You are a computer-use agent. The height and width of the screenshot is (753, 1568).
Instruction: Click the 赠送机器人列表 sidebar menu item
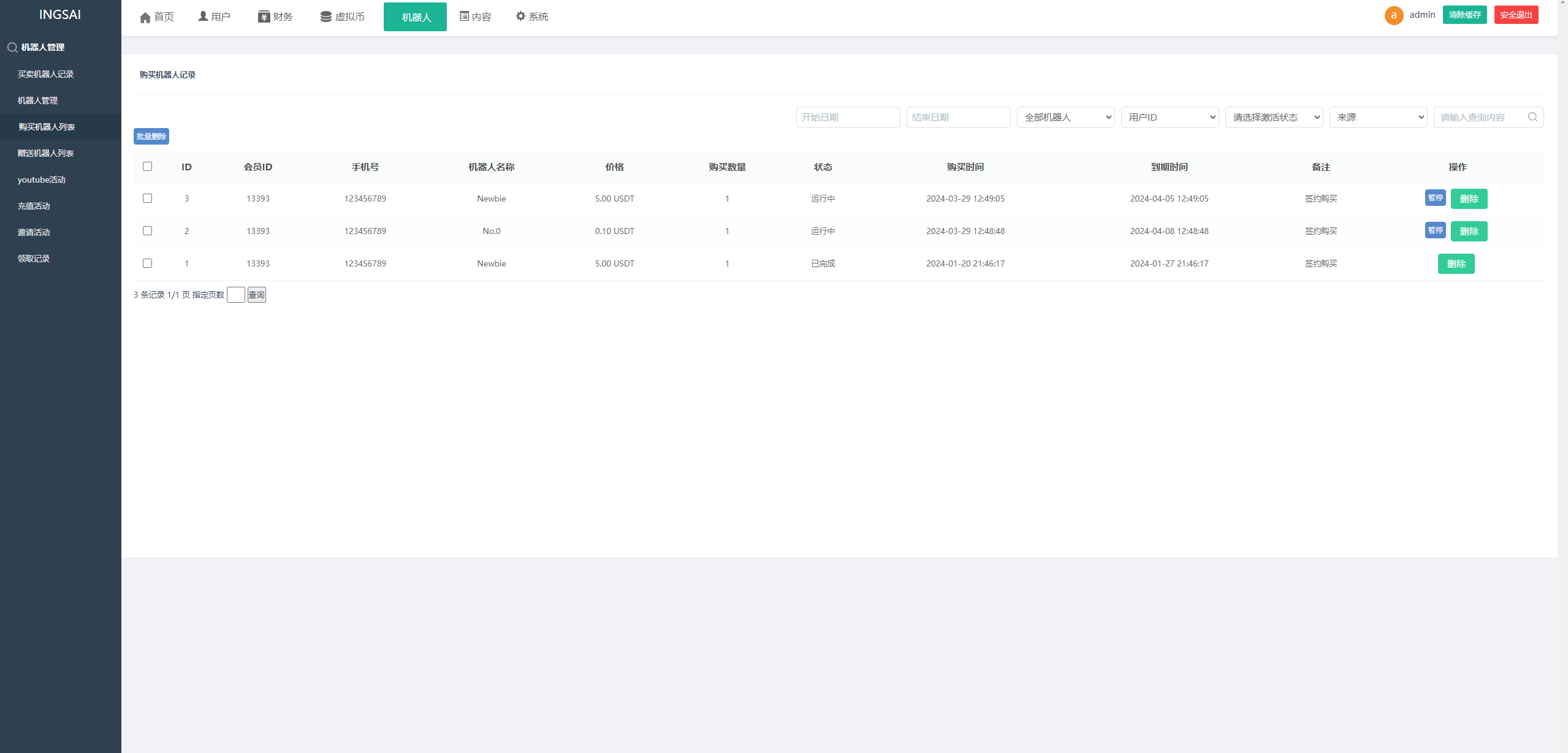point(47,153)
